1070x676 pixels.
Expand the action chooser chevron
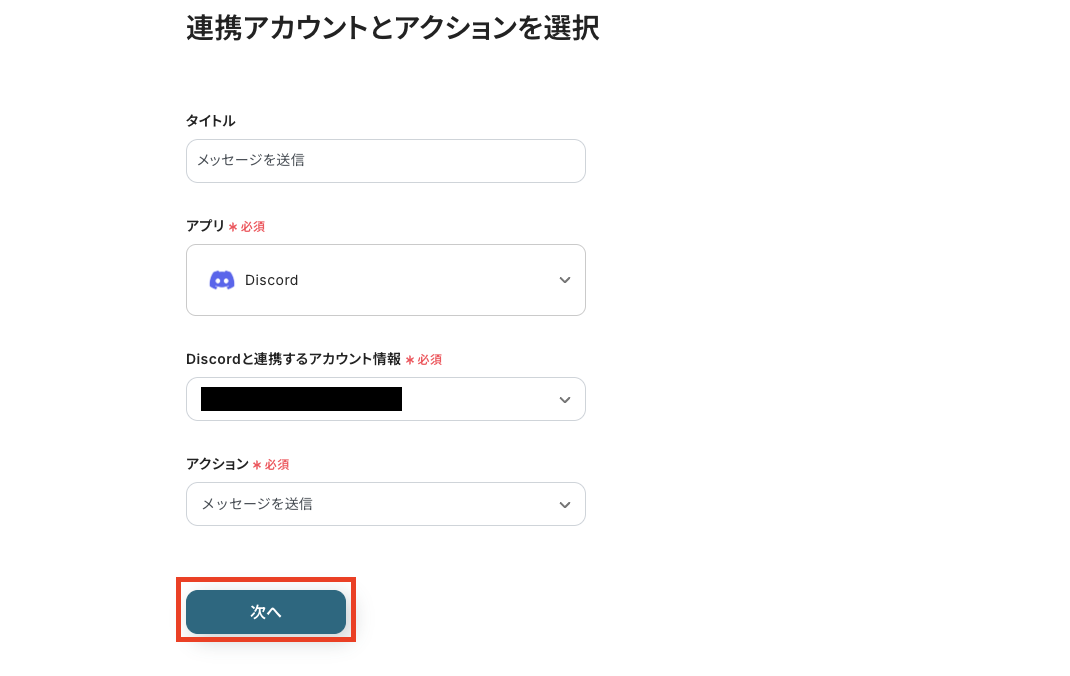(x=564, y=504)
